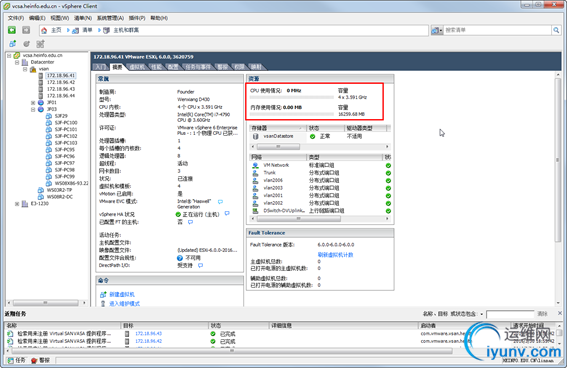567x368 pixels.
Task: Select the E3-1230 datacenter icon
Action: [x=25, y=204]
